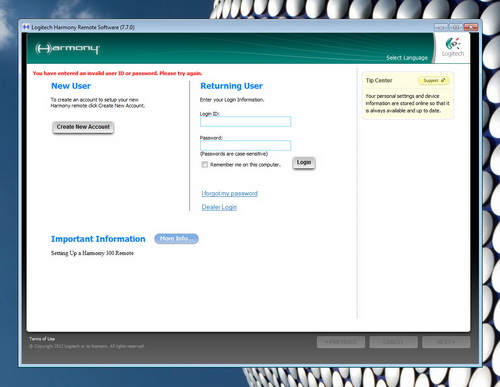Click the Passwords are case-sensitive note
This screenshot has width=500, height=387.
pos(234,154)
